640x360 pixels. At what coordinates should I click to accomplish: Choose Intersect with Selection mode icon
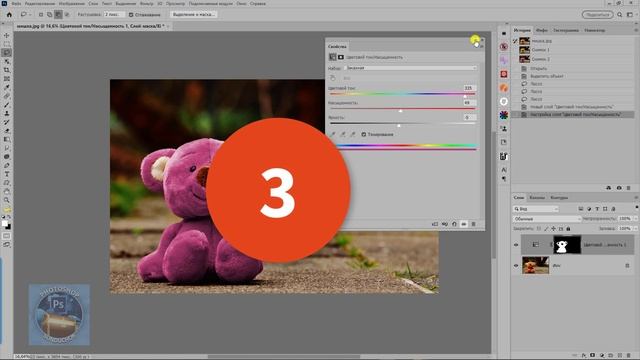point(67,14)
